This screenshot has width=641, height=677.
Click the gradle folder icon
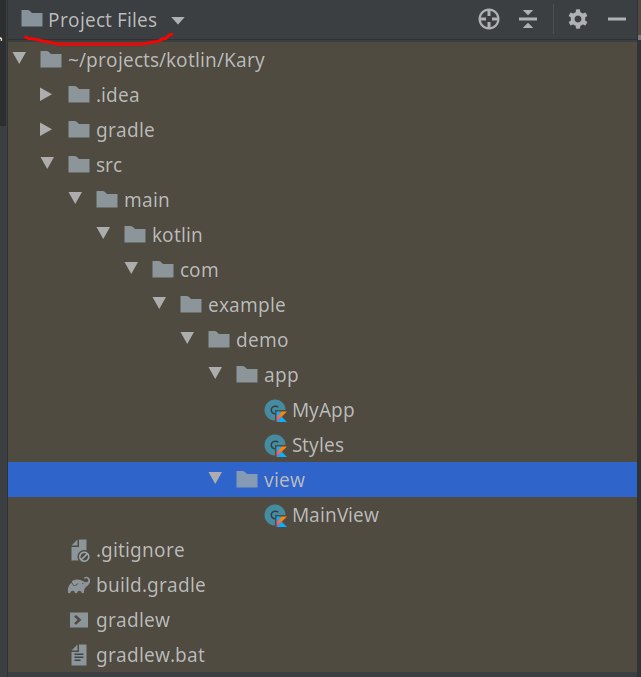[x=79, y=129]
